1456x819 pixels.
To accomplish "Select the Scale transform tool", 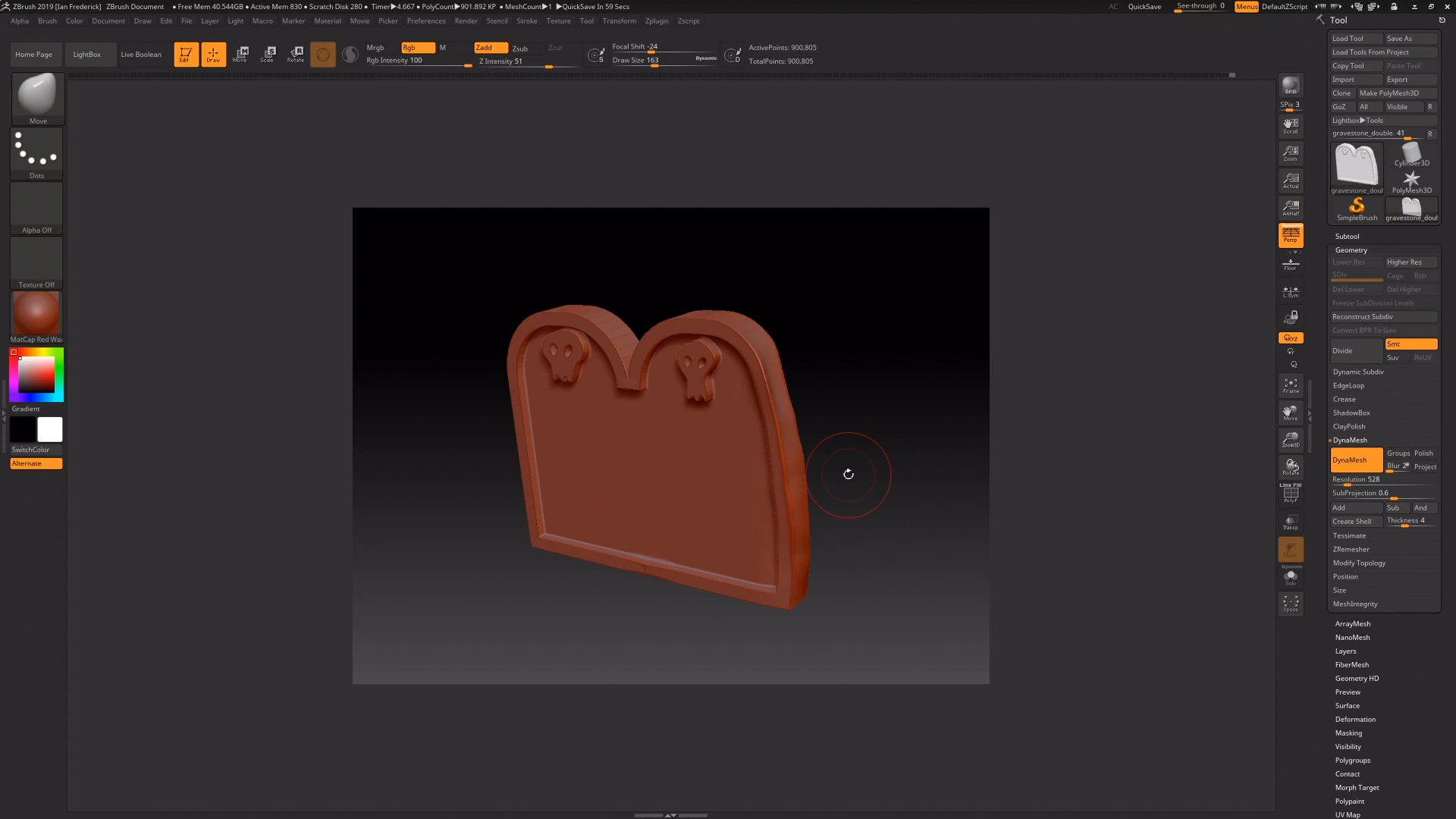I will click(x=268, y=54).
